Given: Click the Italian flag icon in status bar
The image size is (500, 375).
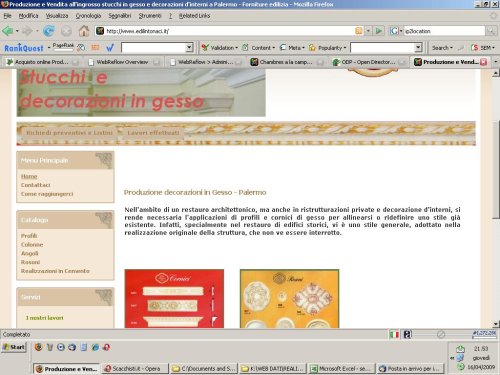Looking at the screenshot, I should click(x=394, y=334).
